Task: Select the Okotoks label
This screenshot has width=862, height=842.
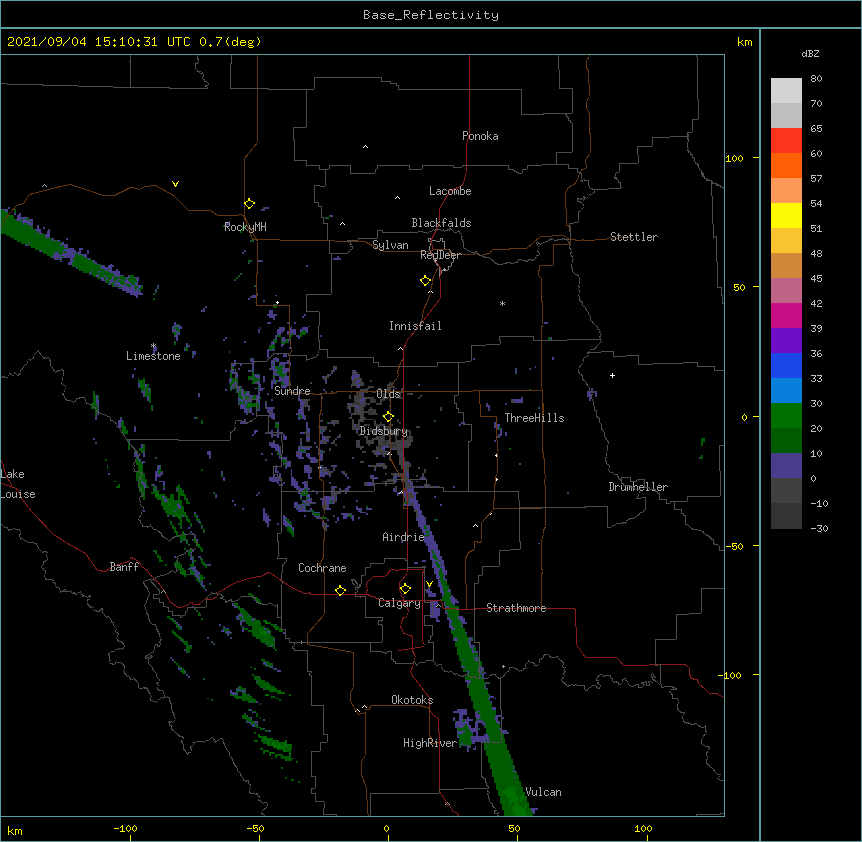Action: click(x=412, y=700)
